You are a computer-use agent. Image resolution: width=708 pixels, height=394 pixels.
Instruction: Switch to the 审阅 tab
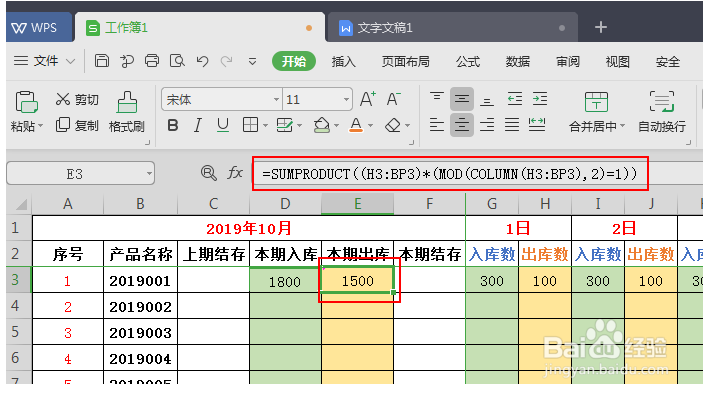click(x=568, y=61)
